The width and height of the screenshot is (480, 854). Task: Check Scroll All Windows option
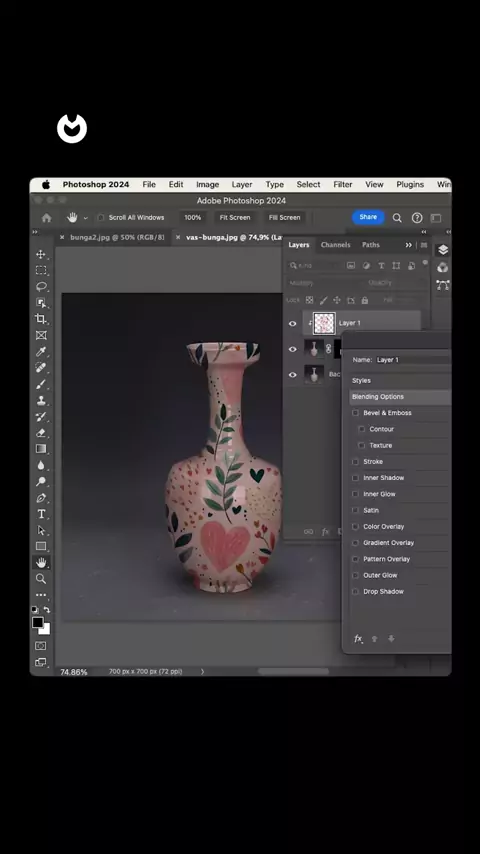tap(100, 217)
